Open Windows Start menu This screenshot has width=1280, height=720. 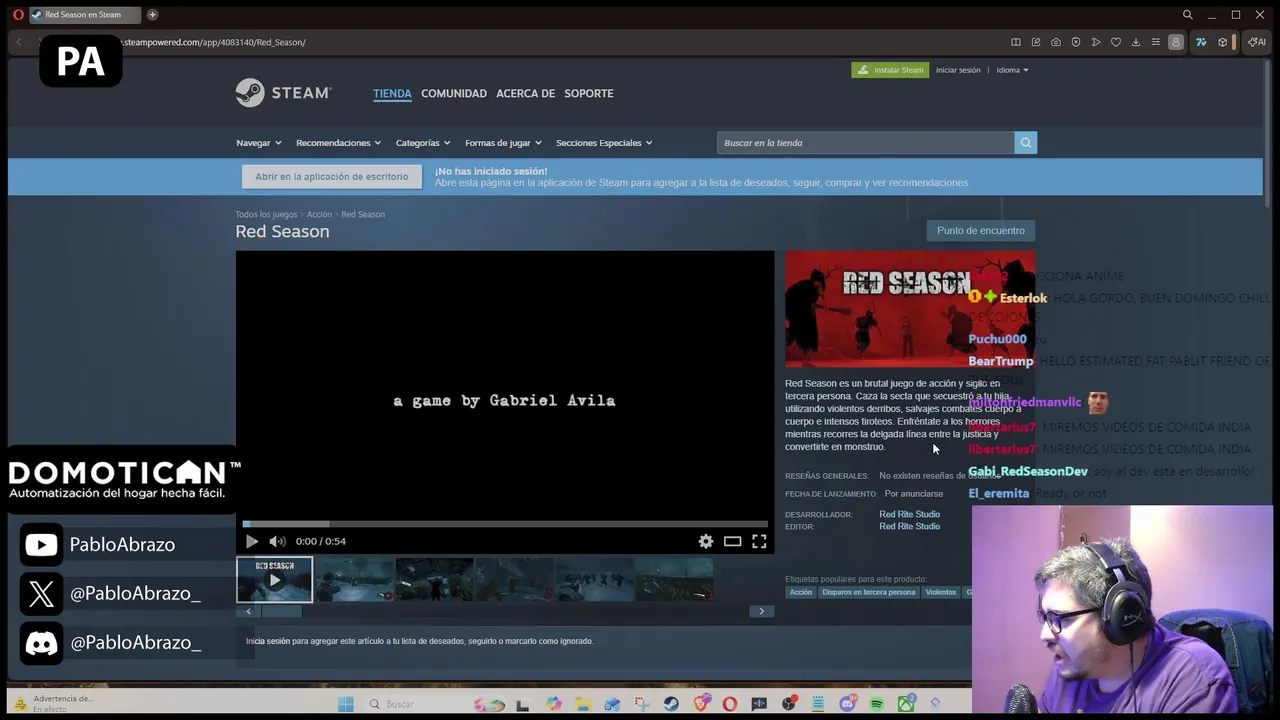coord(345,704)
